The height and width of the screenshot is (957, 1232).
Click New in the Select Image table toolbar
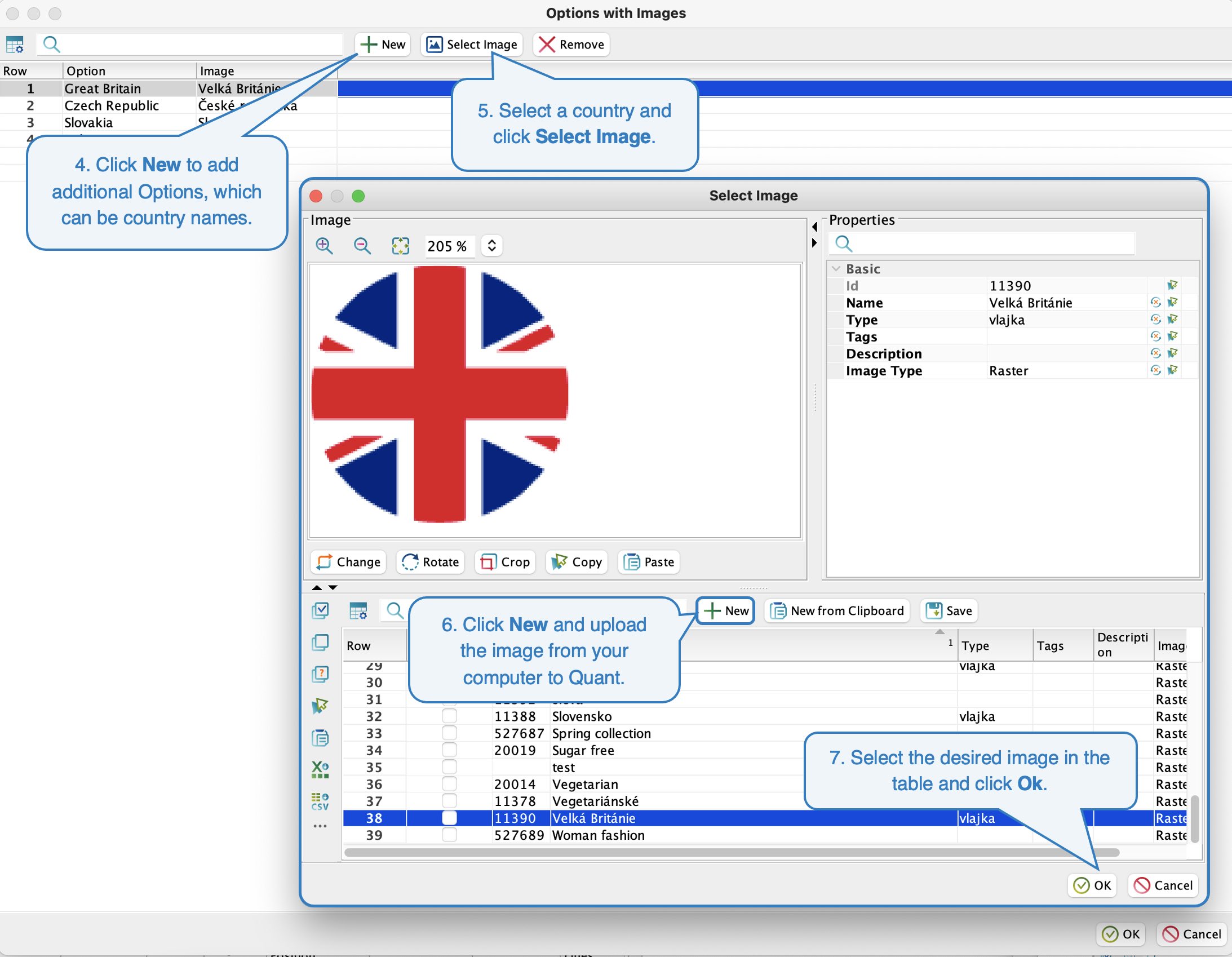click(726, 610)
